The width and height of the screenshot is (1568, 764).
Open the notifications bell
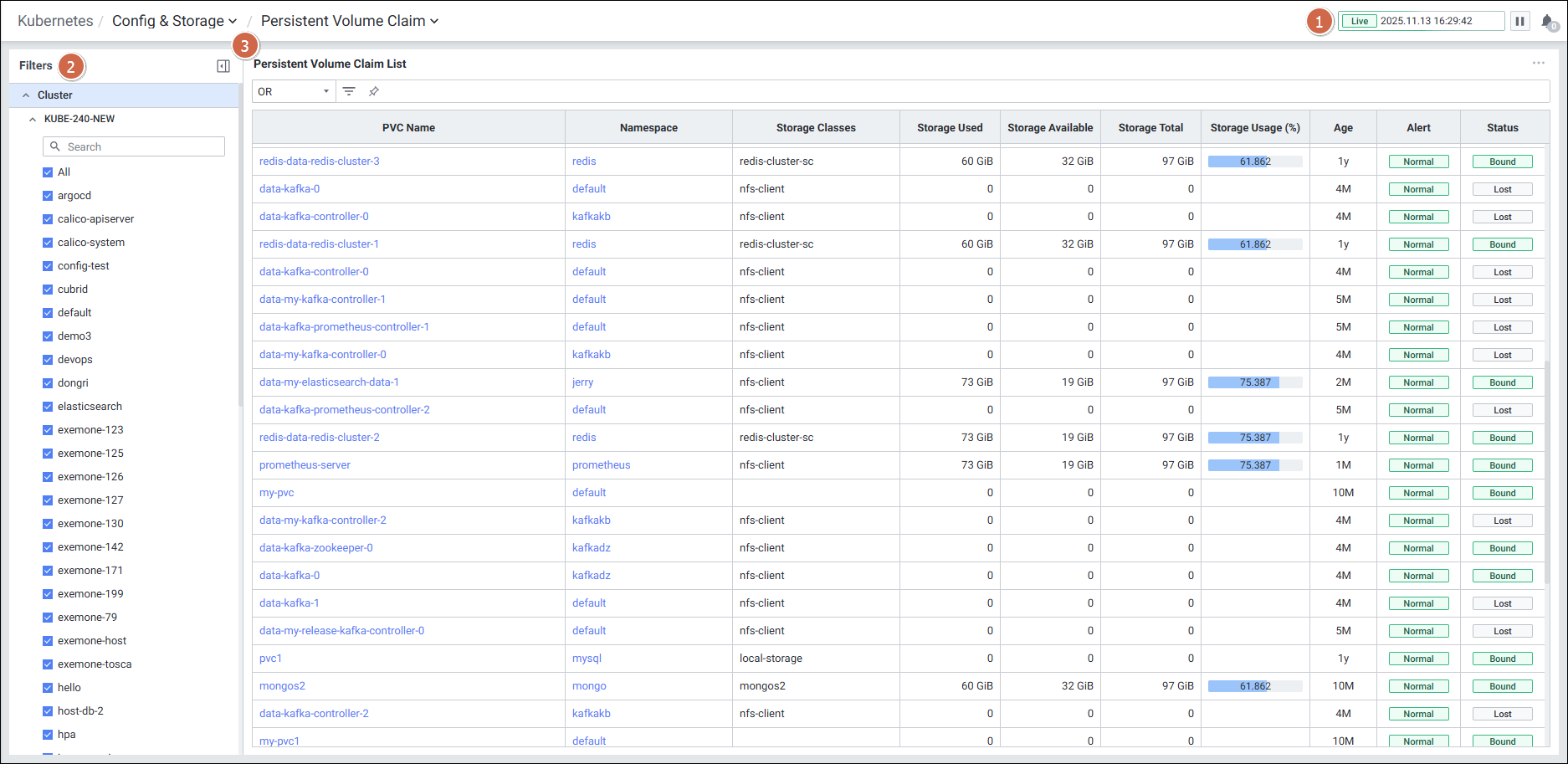1547,22
